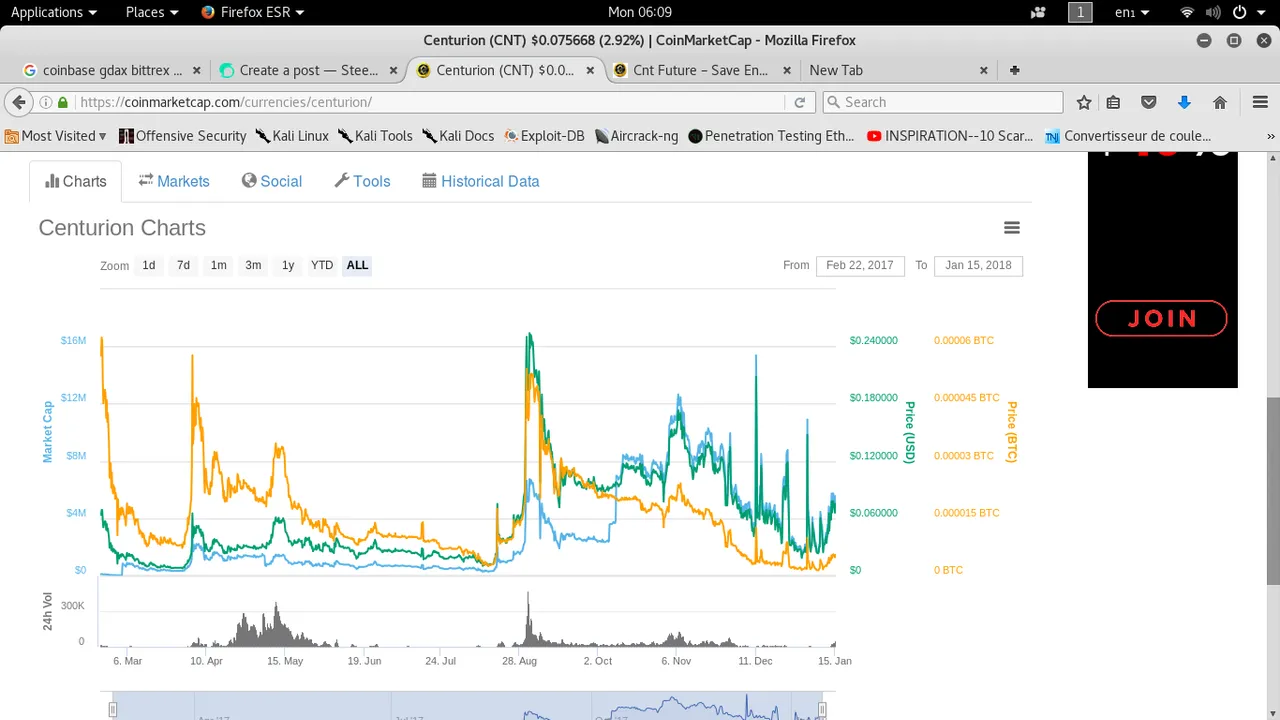The image size is (1280, 720).
Task: Switch to the Social tab
Action: click(x=272, y=181)
